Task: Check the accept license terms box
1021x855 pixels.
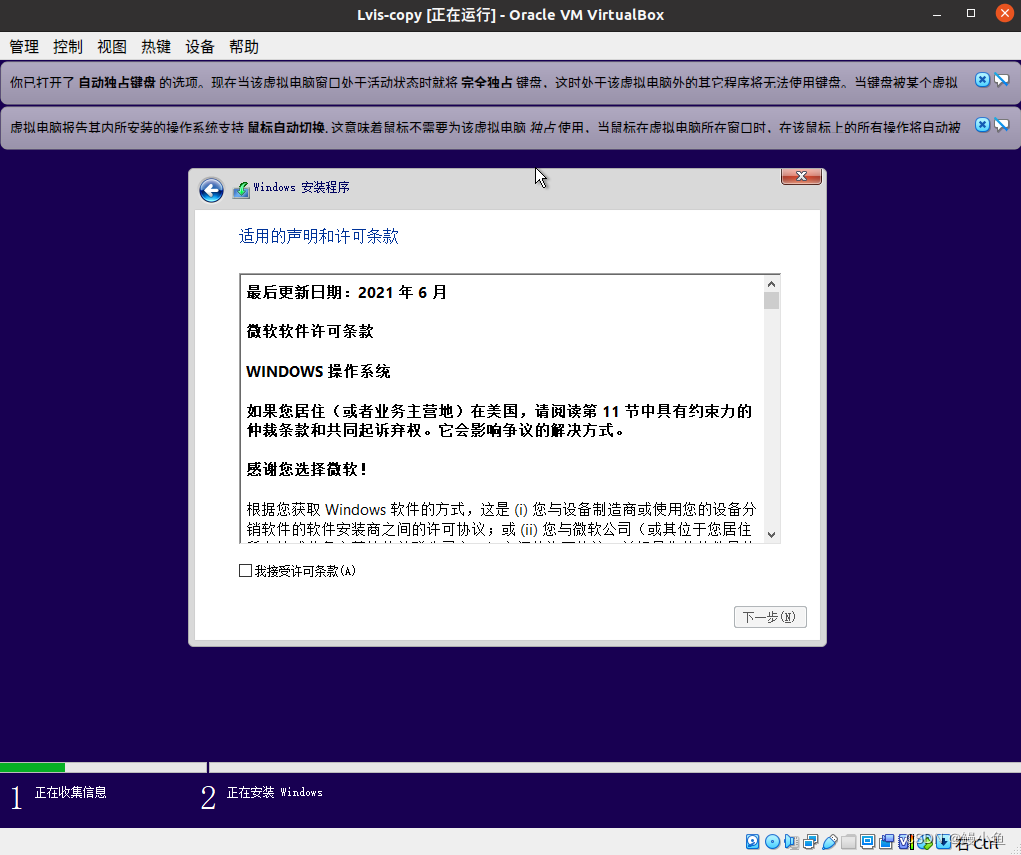Action: click(245, 571)
